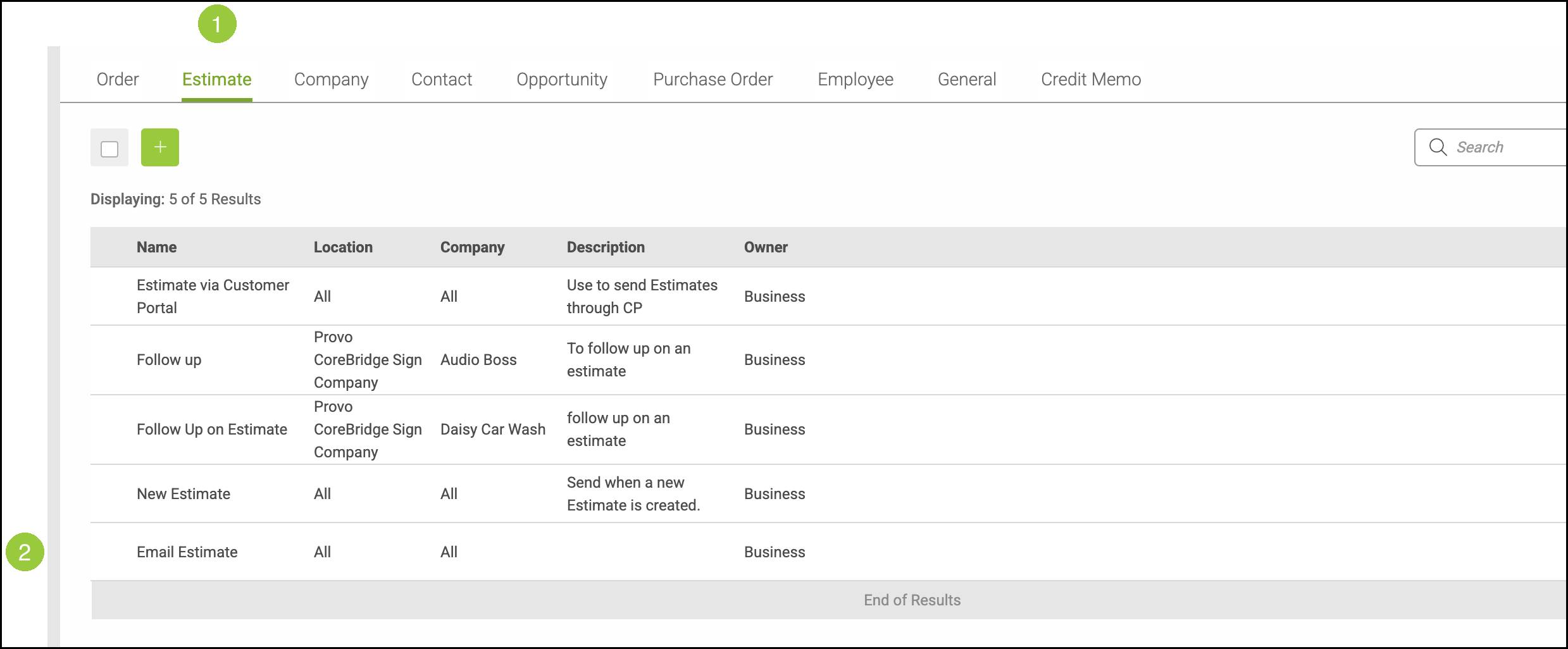This screenshot has width=1568, height=649.
Task: Open 'Estimate via Customer Portal' template
Action: click(x=213, y=296)
